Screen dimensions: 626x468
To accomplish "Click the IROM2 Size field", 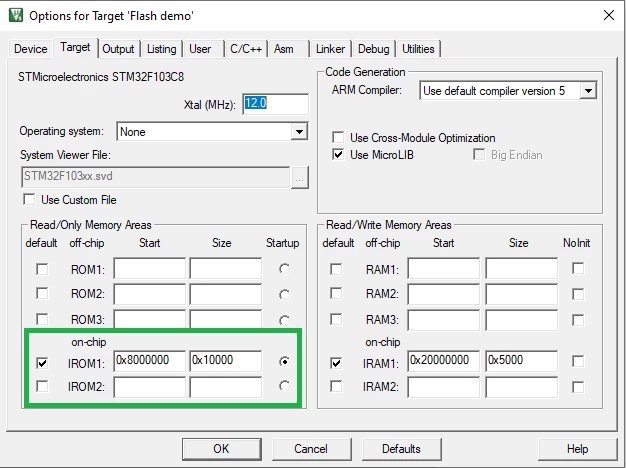I will 226,387.
